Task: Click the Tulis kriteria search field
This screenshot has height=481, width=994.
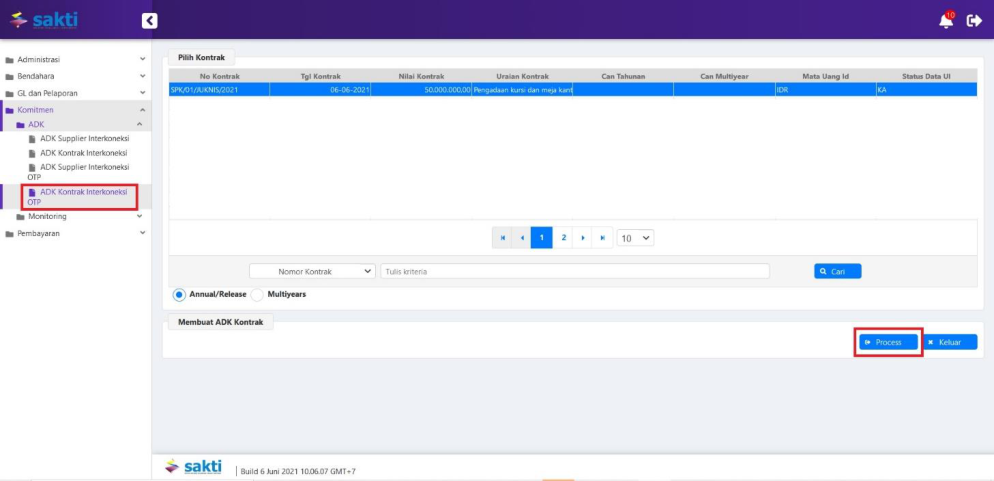Action: (575, 271)
